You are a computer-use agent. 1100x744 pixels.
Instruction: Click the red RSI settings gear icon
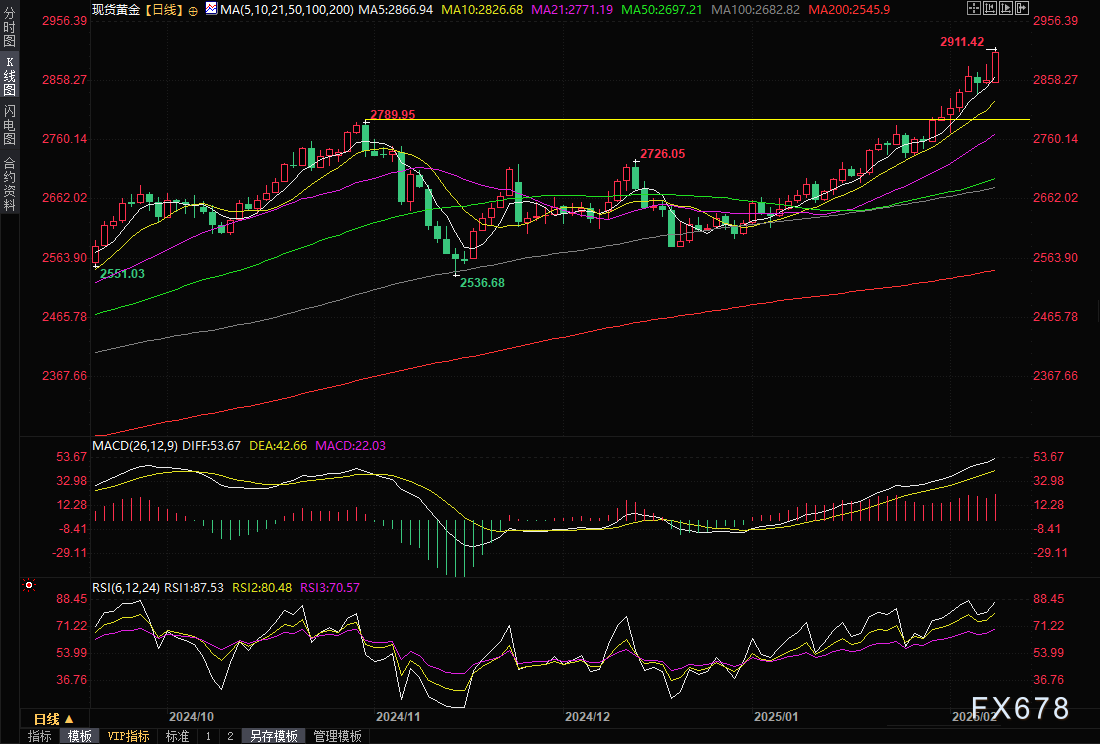(x=29, y=585)
